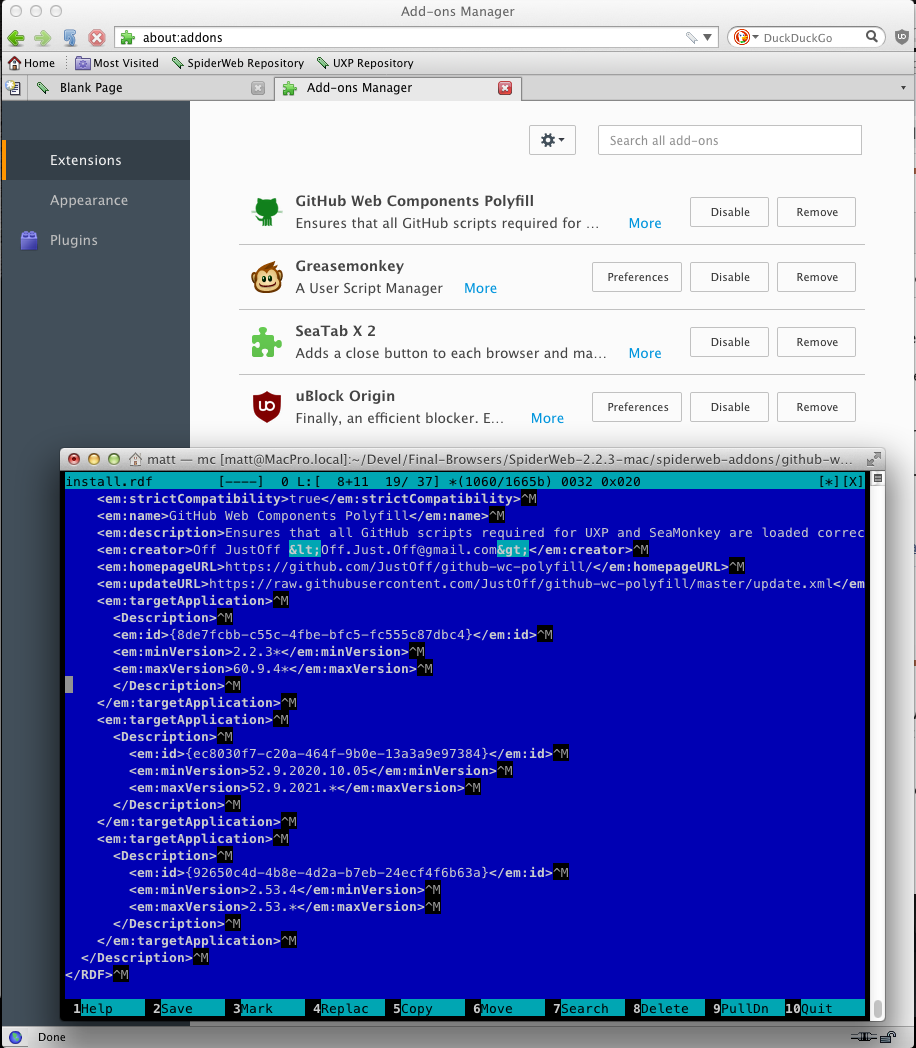Screen dimensions: 916x1048
Task: Click the Greasemonkey monkey icon
Action: click(267, 277)
